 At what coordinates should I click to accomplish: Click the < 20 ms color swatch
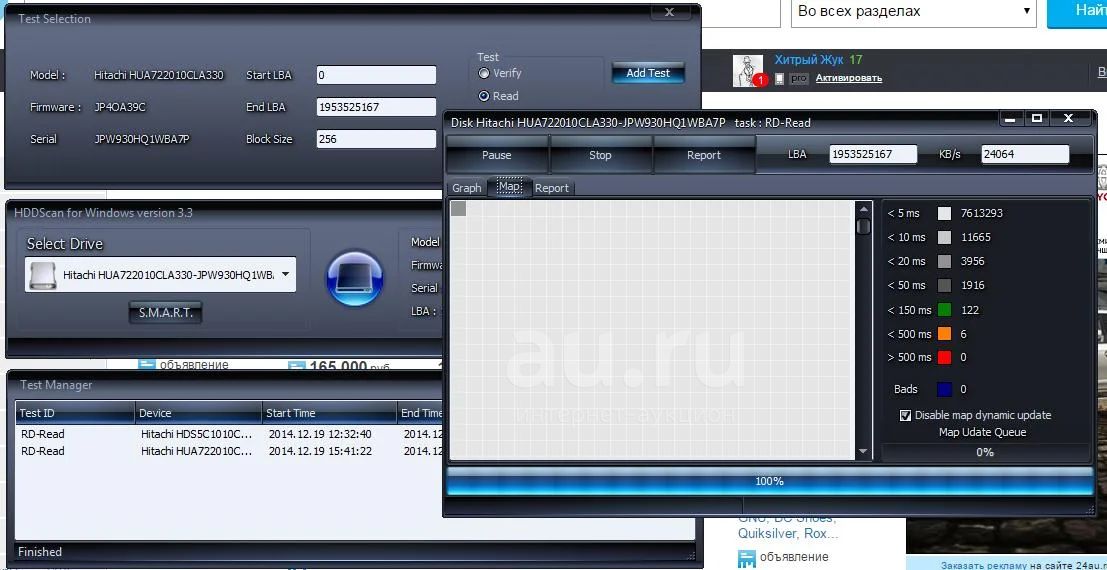(944, 261)
